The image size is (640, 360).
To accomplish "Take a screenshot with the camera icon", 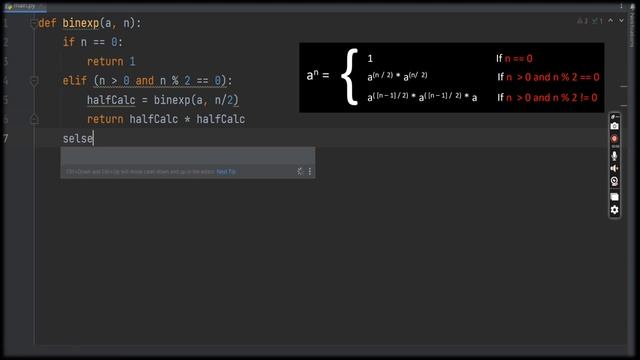I will tap(614, 127).
